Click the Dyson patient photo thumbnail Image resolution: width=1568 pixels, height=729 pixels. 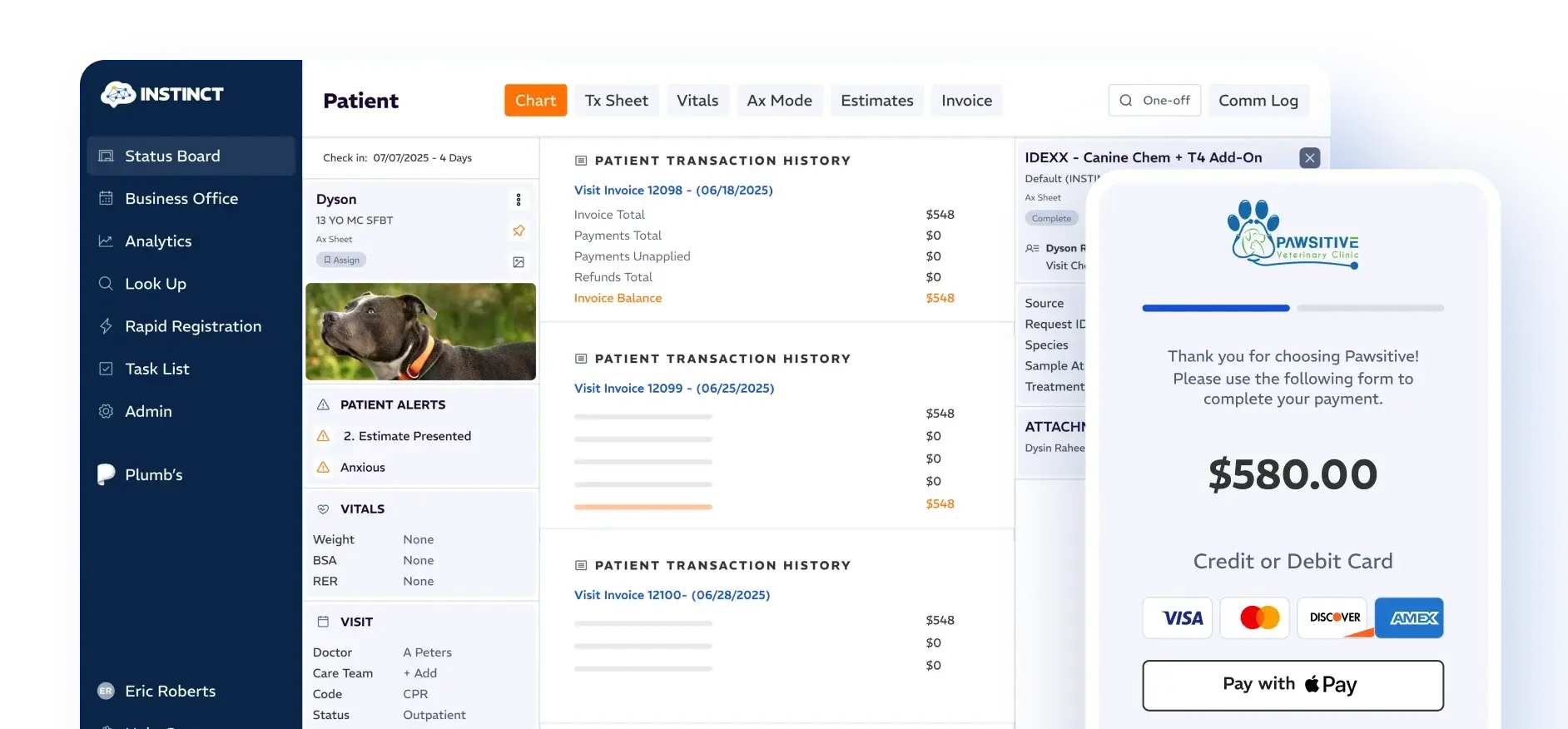tap(420, 331)
